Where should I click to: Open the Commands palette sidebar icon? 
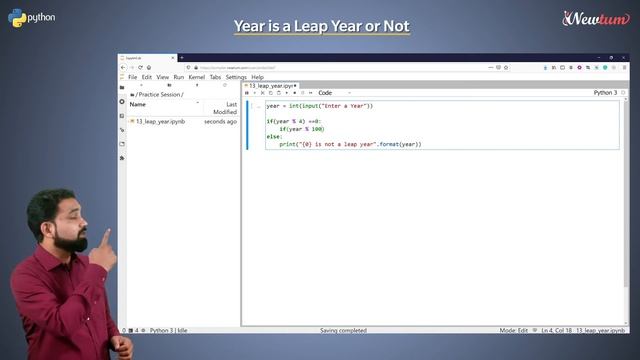pyautogui.click(x=122, y=116)
